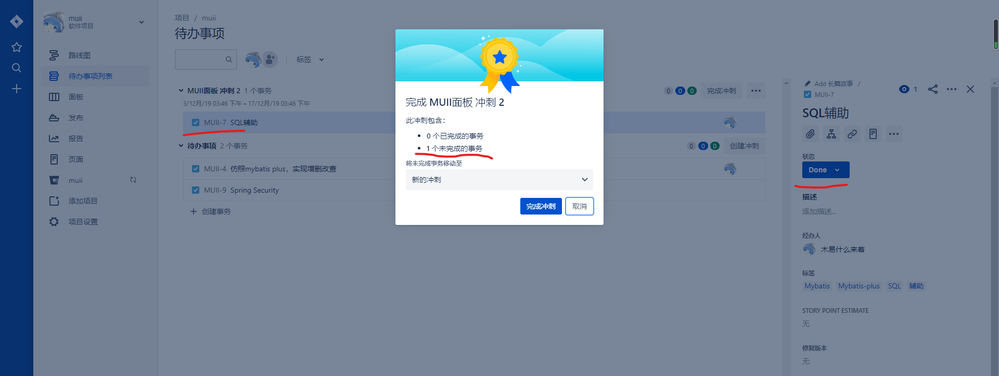This screenshot has width=999, height=376.
Task: Collapse the MUII面板 冲刺 2 sprint section
Action: (181, 91)
